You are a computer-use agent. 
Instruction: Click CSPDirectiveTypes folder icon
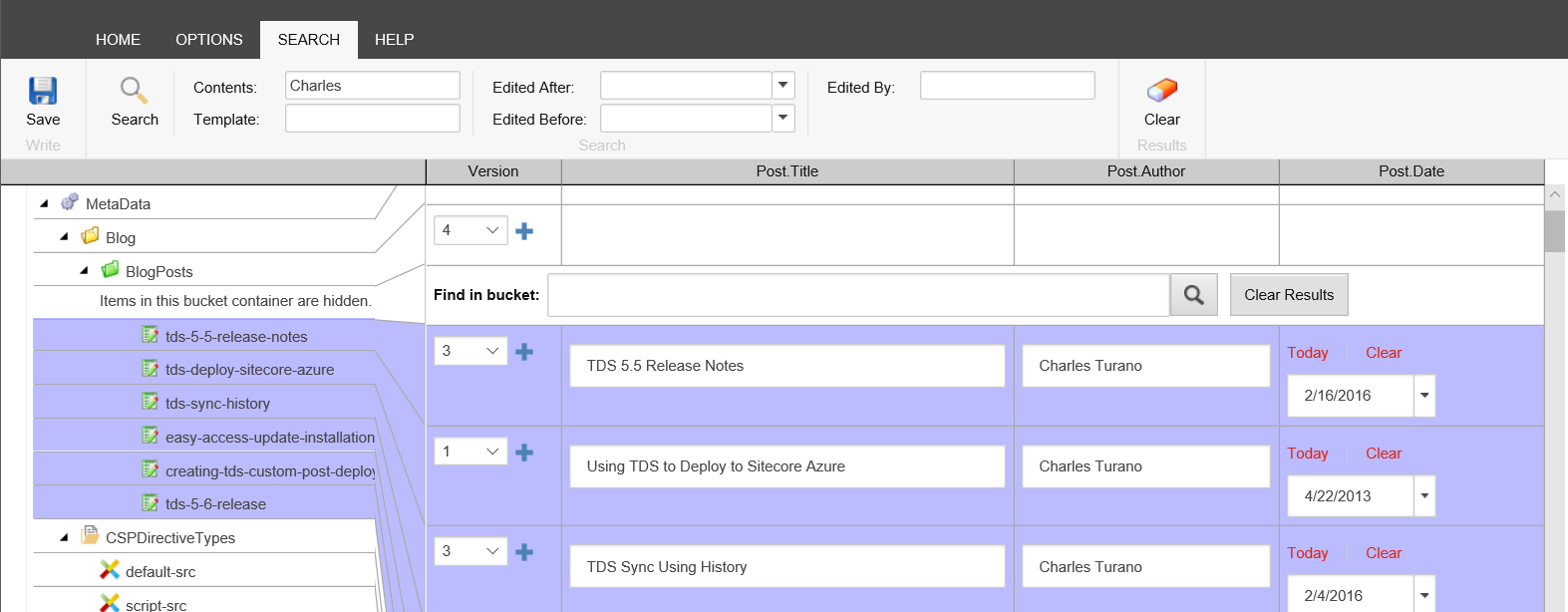coord(90,536)
